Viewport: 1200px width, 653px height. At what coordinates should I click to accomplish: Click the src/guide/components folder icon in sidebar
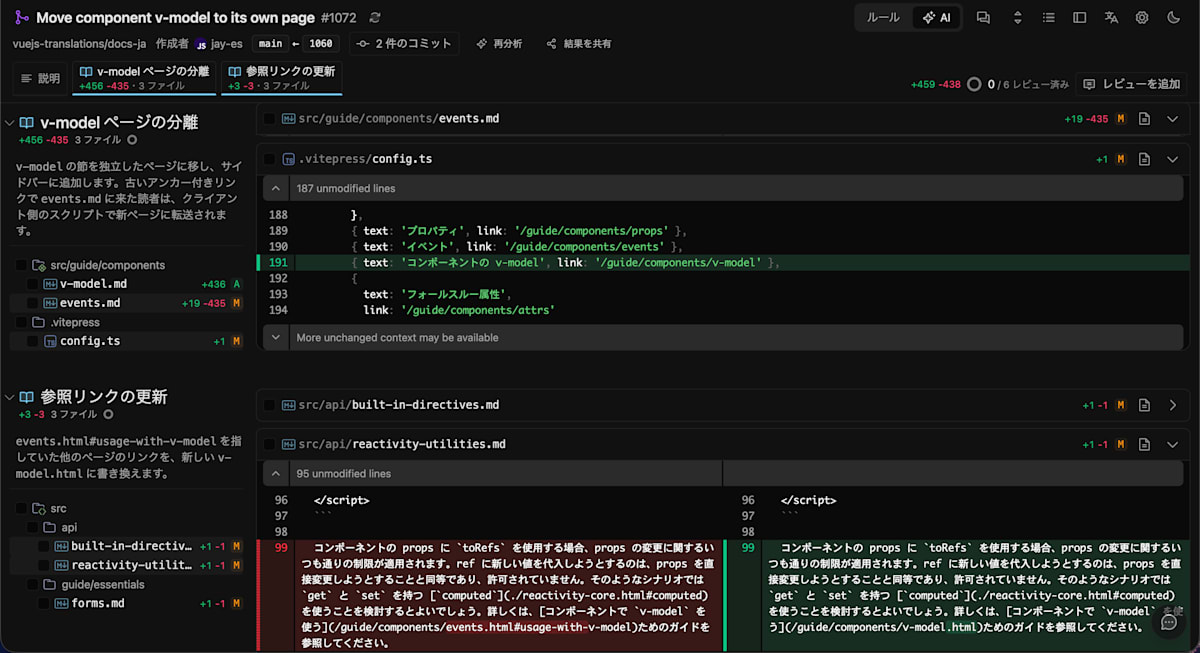point(39,265)
